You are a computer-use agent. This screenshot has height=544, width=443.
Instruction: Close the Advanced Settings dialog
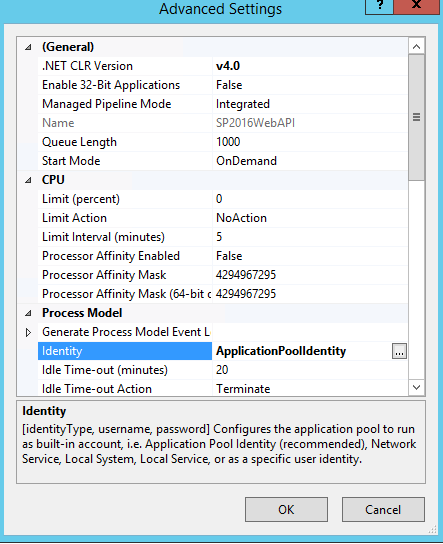tap(416, 6)
